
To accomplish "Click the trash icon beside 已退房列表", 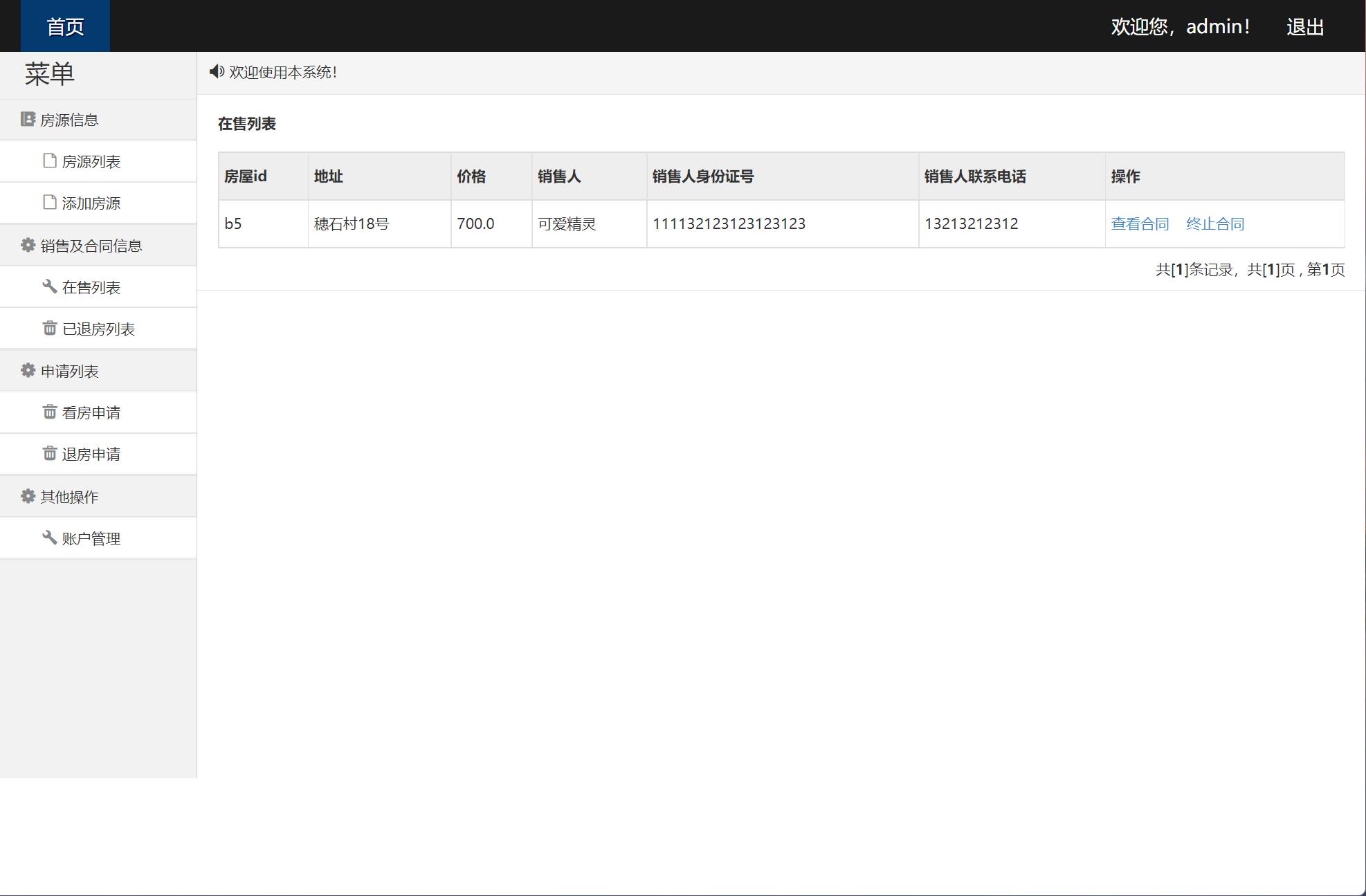I will 50,328.
